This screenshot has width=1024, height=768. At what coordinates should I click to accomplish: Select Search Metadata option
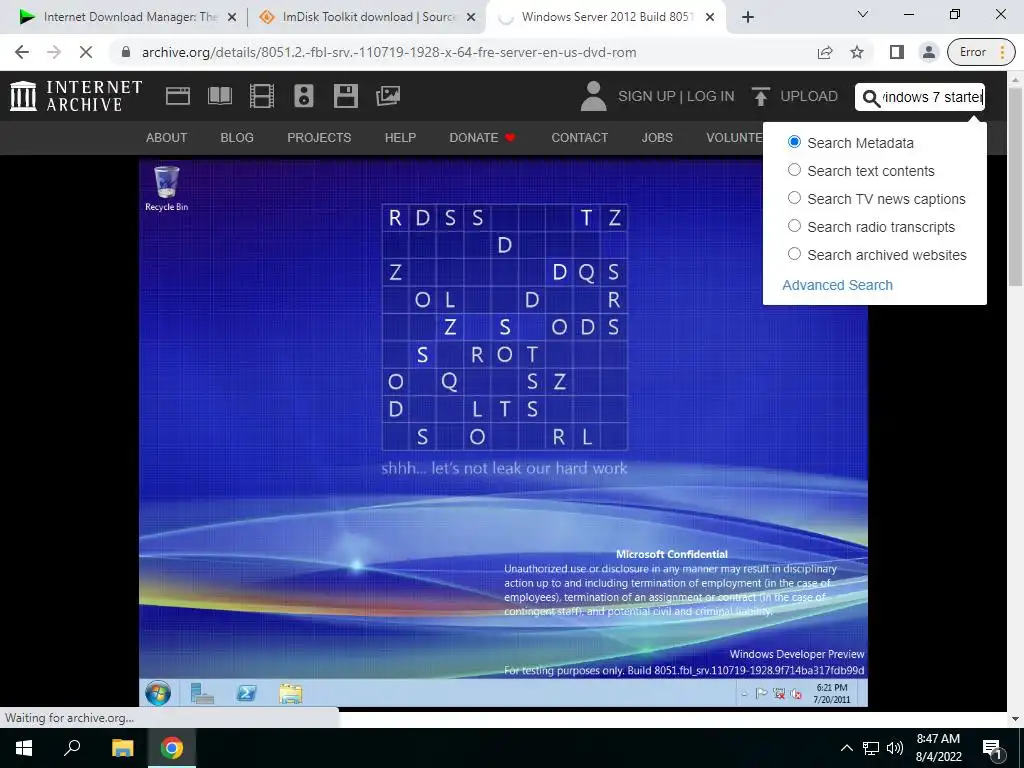tap(794, 142)
